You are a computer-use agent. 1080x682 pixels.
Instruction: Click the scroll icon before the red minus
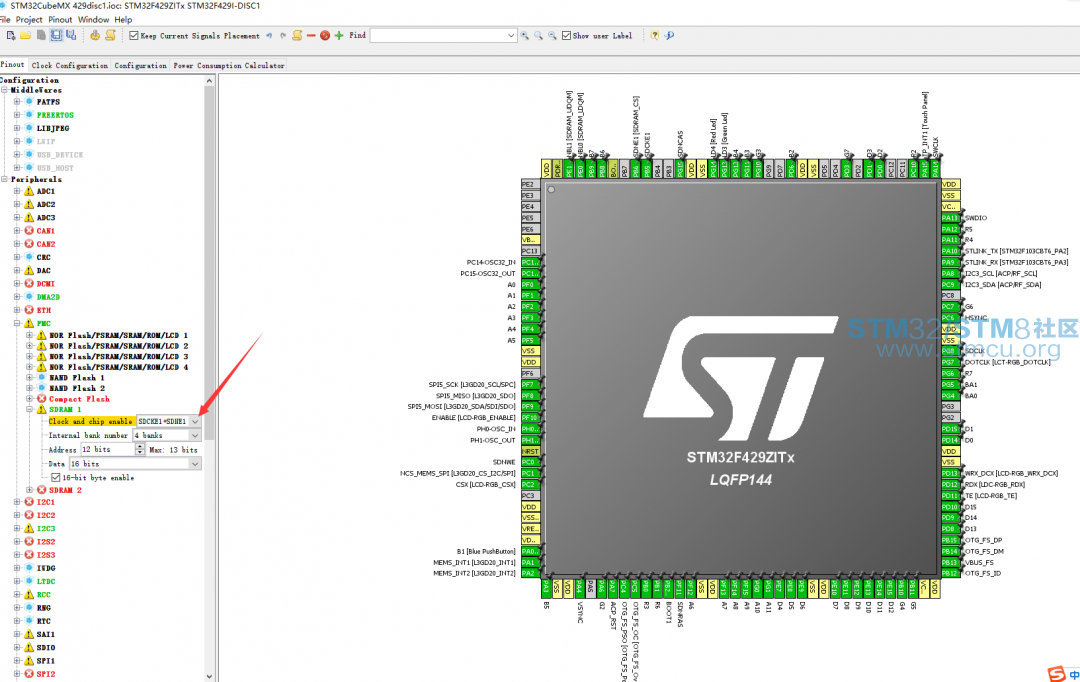point(297,35)
